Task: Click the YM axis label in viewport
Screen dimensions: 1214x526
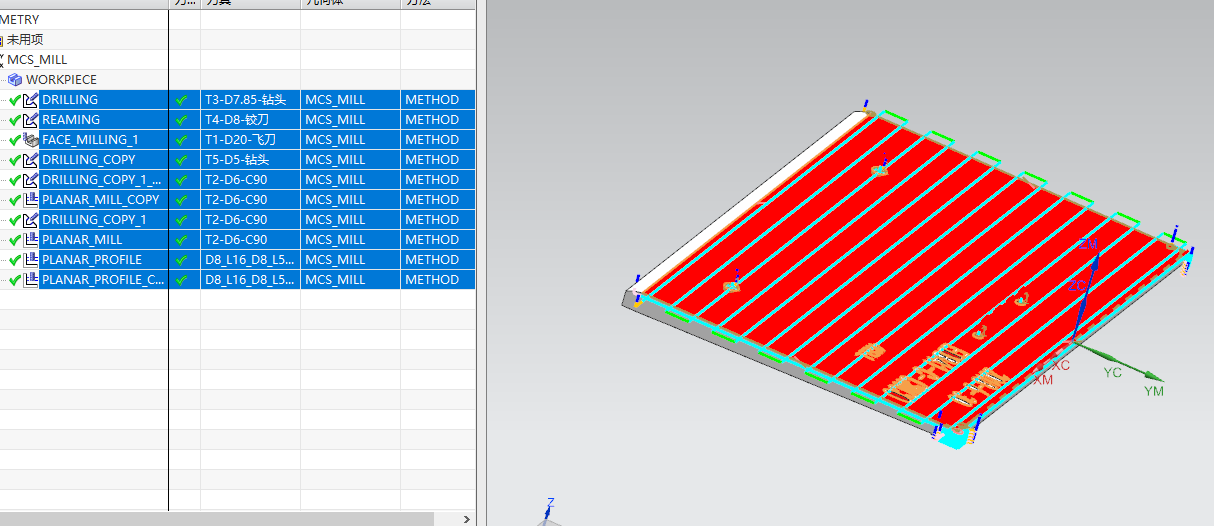Action: coord(1154,391)
